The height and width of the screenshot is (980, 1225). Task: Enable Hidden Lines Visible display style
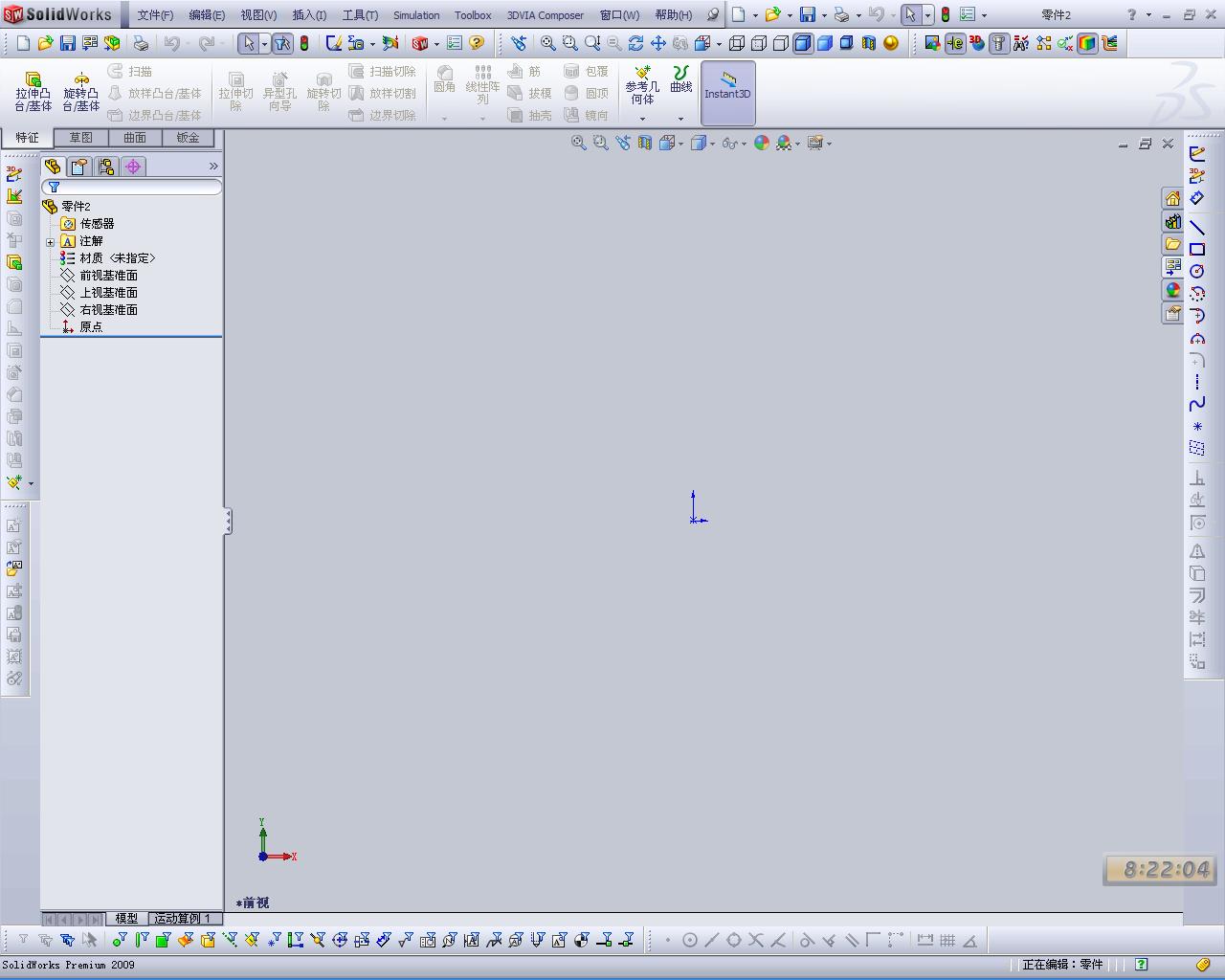pyautogui.click(x=759, y=43)
